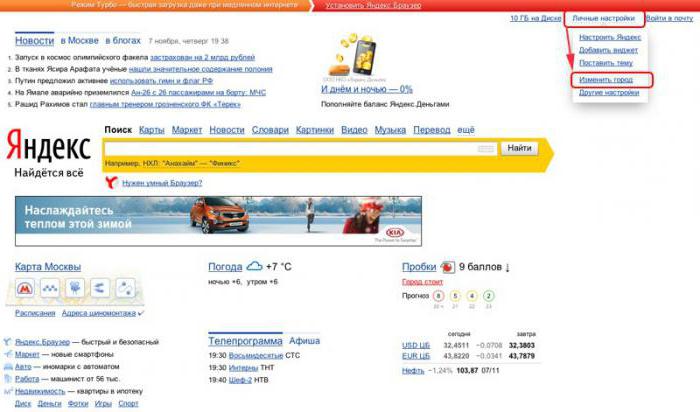Click the Найти search button
This screenshot has width=700, height=412.
coord(519,148)
